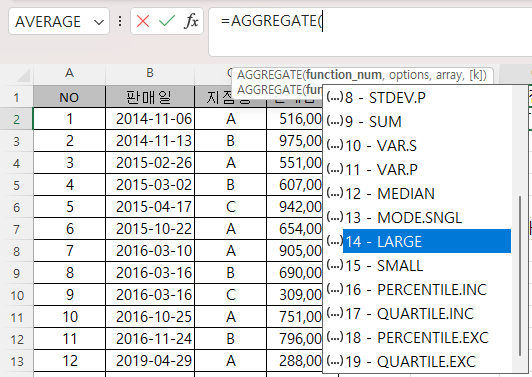This screenshot has width=532, height=377.
Task: Click branch cell B in row 3
Action: 231,141
